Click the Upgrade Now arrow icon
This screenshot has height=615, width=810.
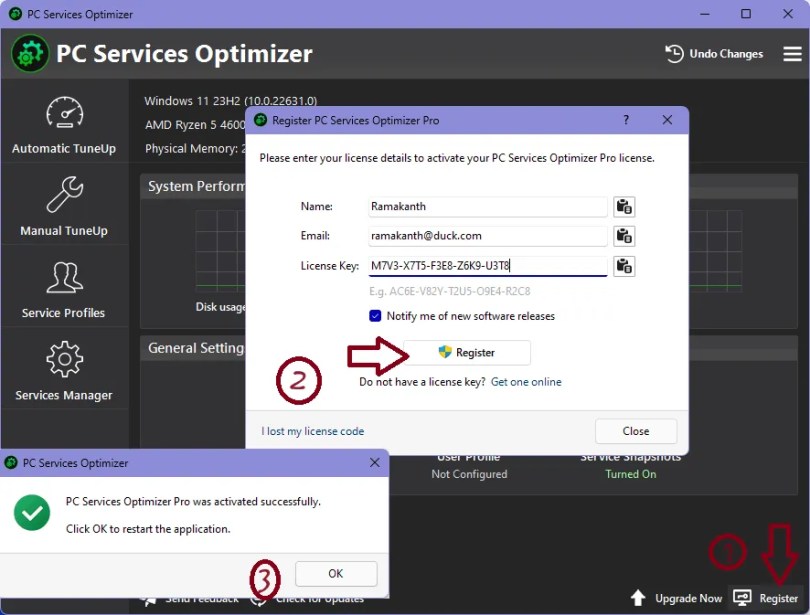tap(638, 597)
